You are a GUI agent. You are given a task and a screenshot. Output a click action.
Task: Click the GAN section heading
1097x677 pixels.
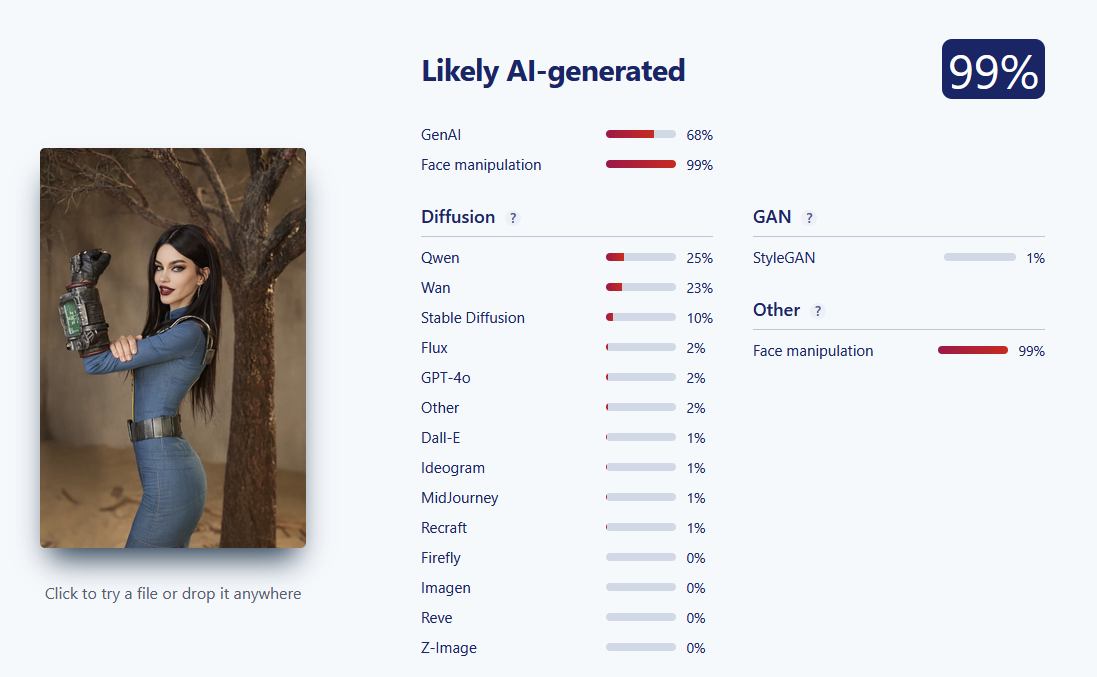pos(772,217)
